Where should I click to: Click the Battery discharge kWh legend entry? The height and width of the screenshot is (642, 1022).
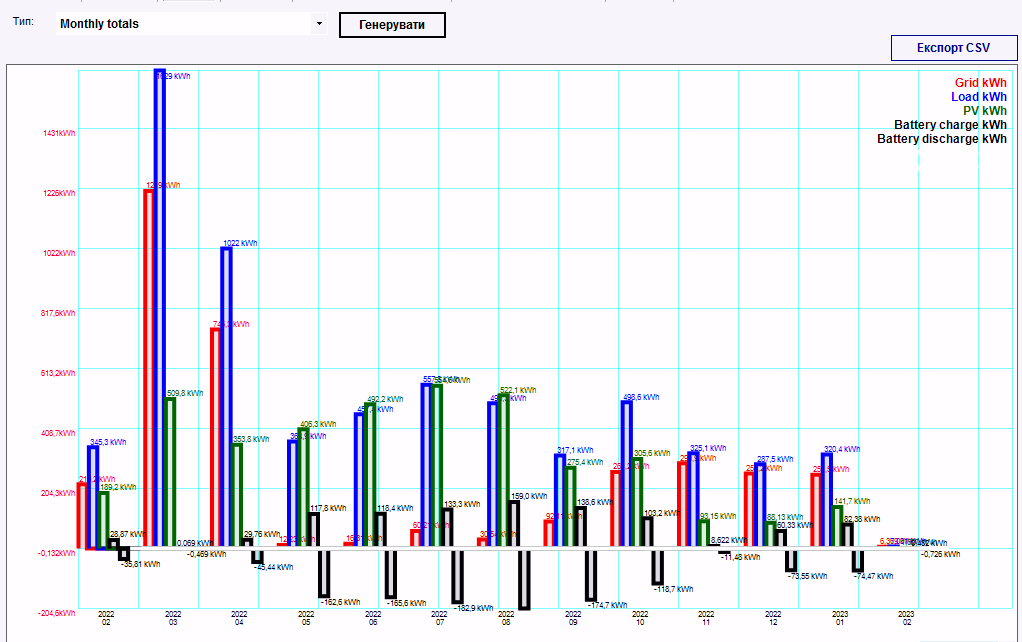click(x=941, y=139)
